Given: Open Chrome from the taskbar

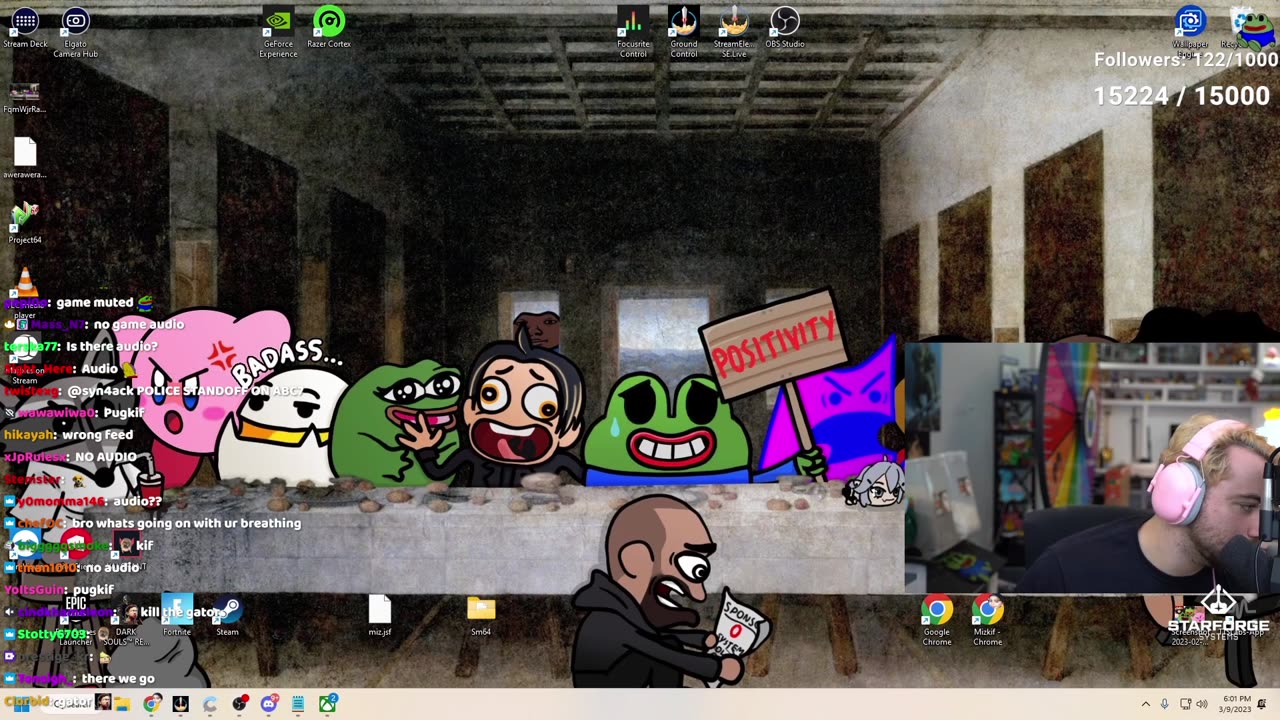Looking at the screenshot, I should pyautogui.click(x=151, y=704).
